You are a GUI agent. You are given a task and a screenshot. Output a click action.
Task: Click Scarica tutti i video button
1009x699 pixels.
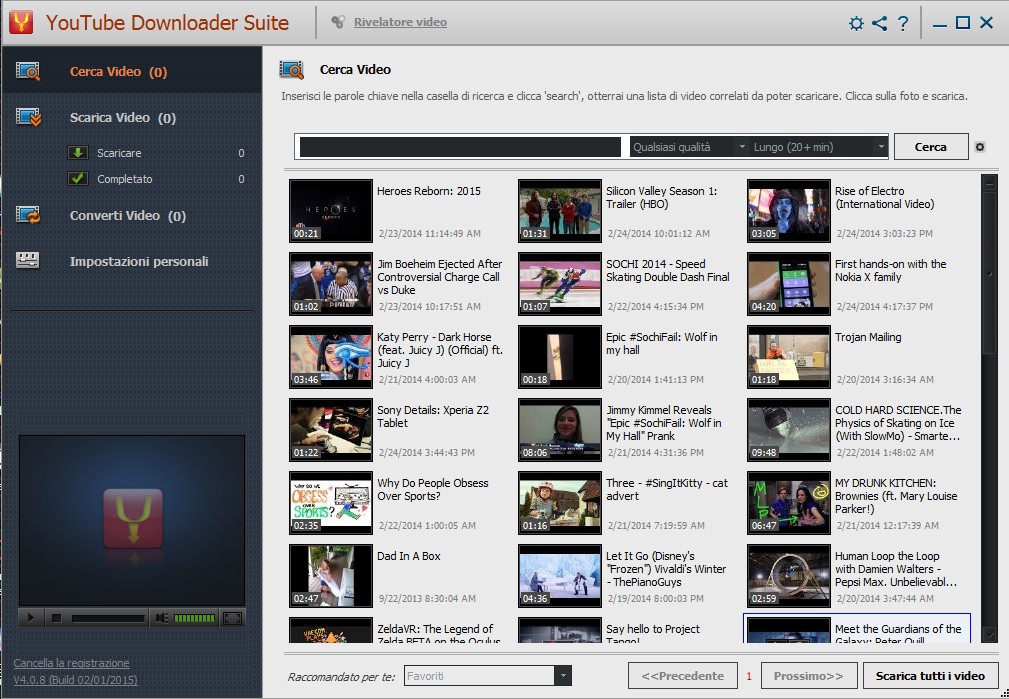[930, 676]
